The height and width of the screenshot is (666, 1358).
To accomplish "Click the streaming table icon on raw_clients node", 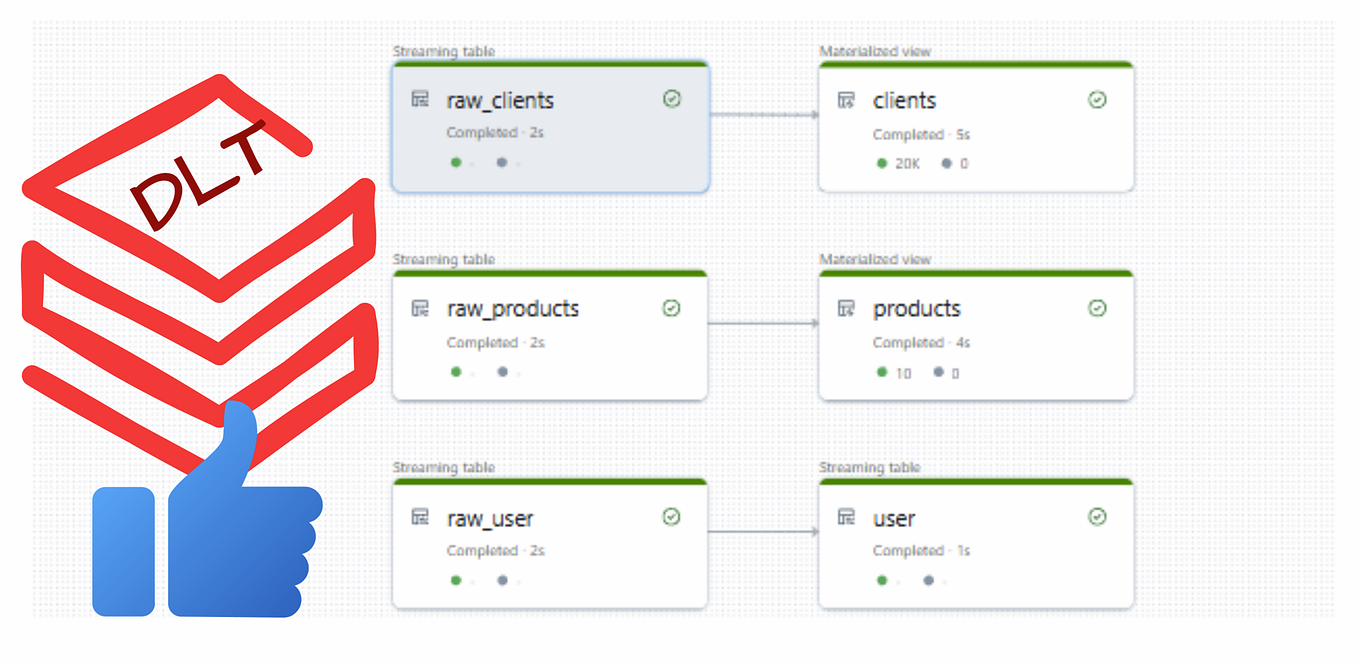I will coord(421,100).
